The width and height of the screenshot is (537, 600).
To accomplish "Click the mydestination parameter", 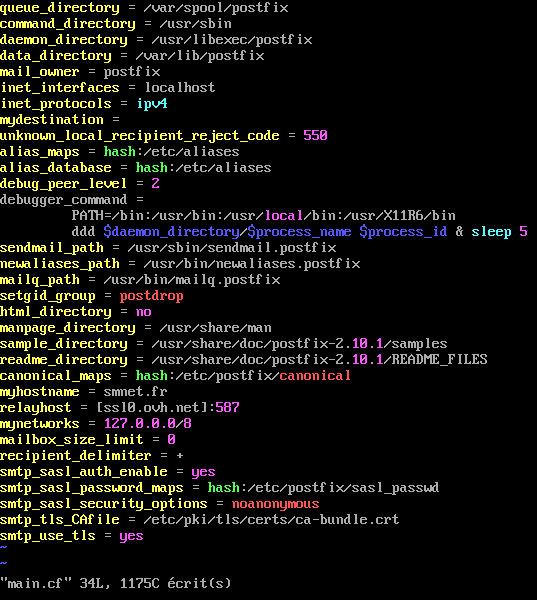I will (52, 120).
